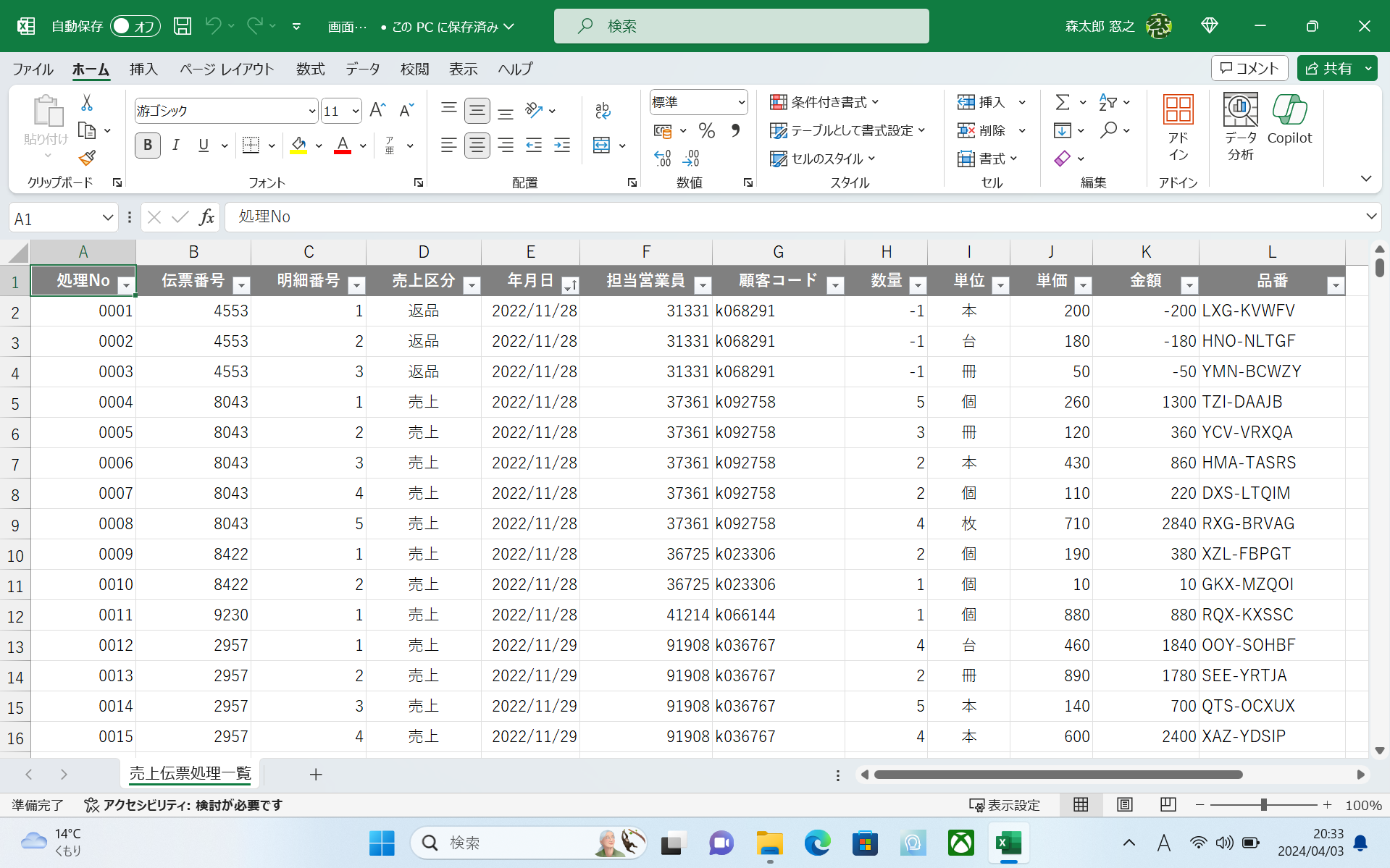Toggle Center horizontal alignment
The image size is (1390, 868).
pyautogui.click(x=477, y=146)
